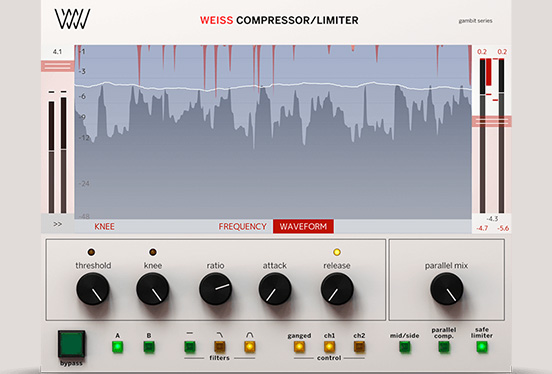Click the LED above the threshold label
Image resolution: width=552 pixels, height=374 pixels.
91,252
